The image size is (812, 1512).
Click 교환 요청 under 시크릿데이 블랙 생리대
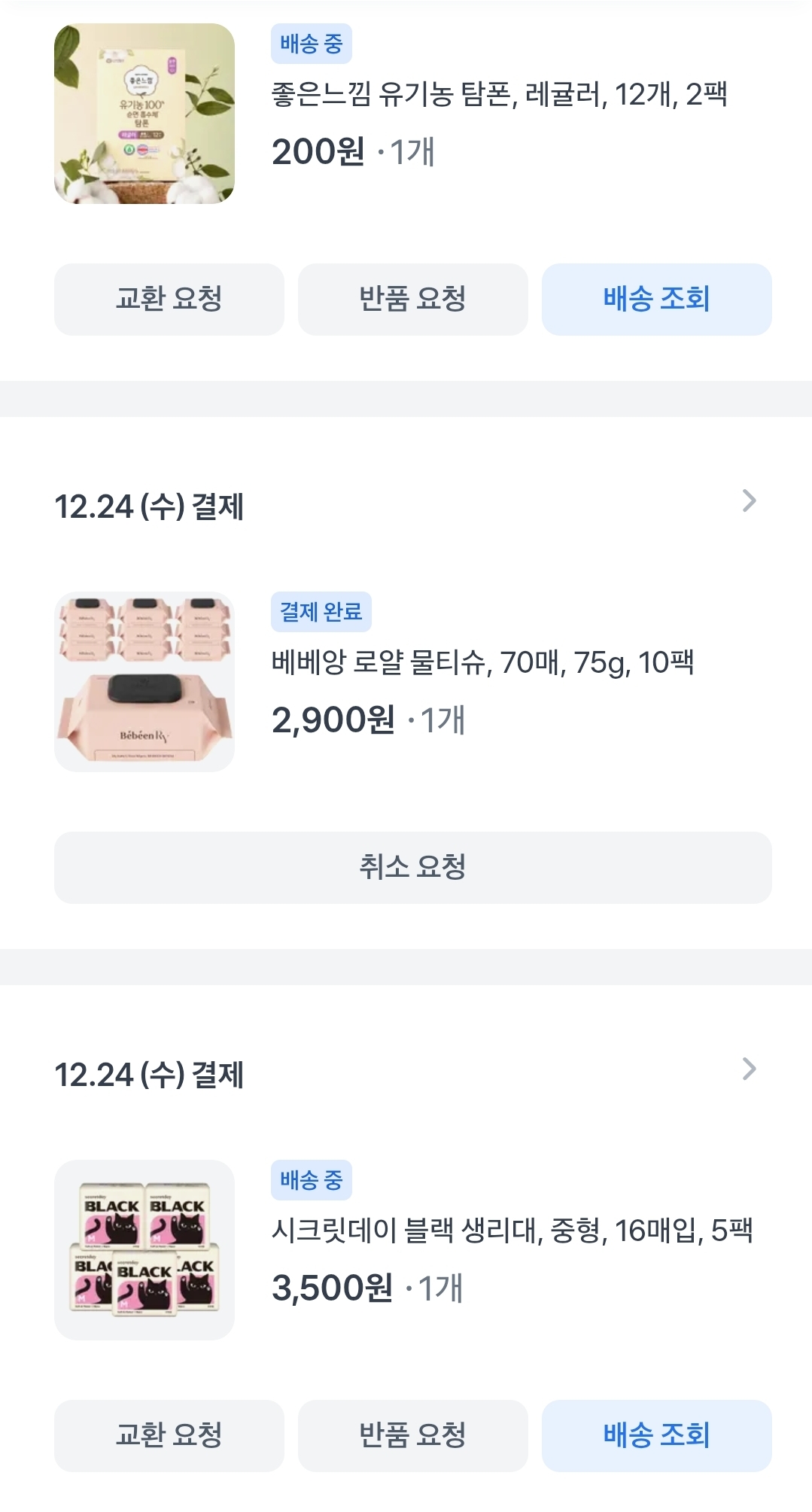[x=169, y=1436]
